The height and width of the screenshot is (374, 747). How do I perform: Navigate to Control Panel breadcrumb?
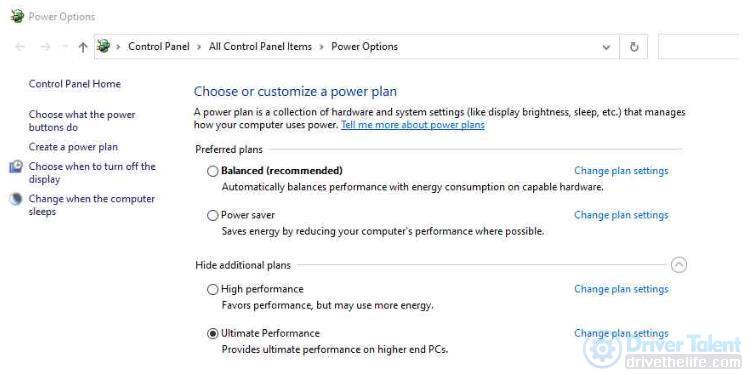(x=159, y=46)
